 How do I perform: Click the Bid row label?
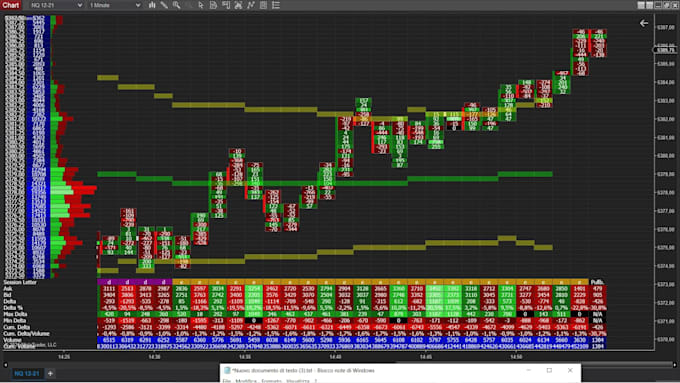[x=8, y=295]
